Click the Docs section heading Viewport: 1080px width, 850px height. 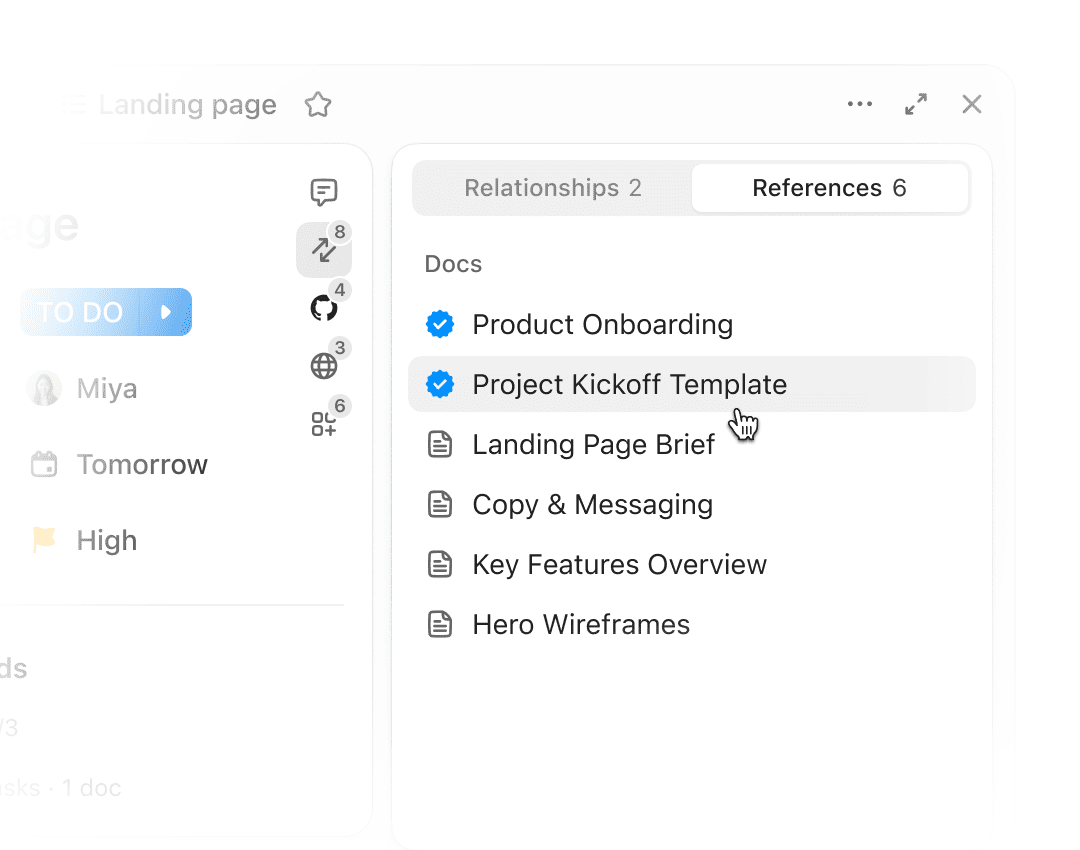click(453, 264)
